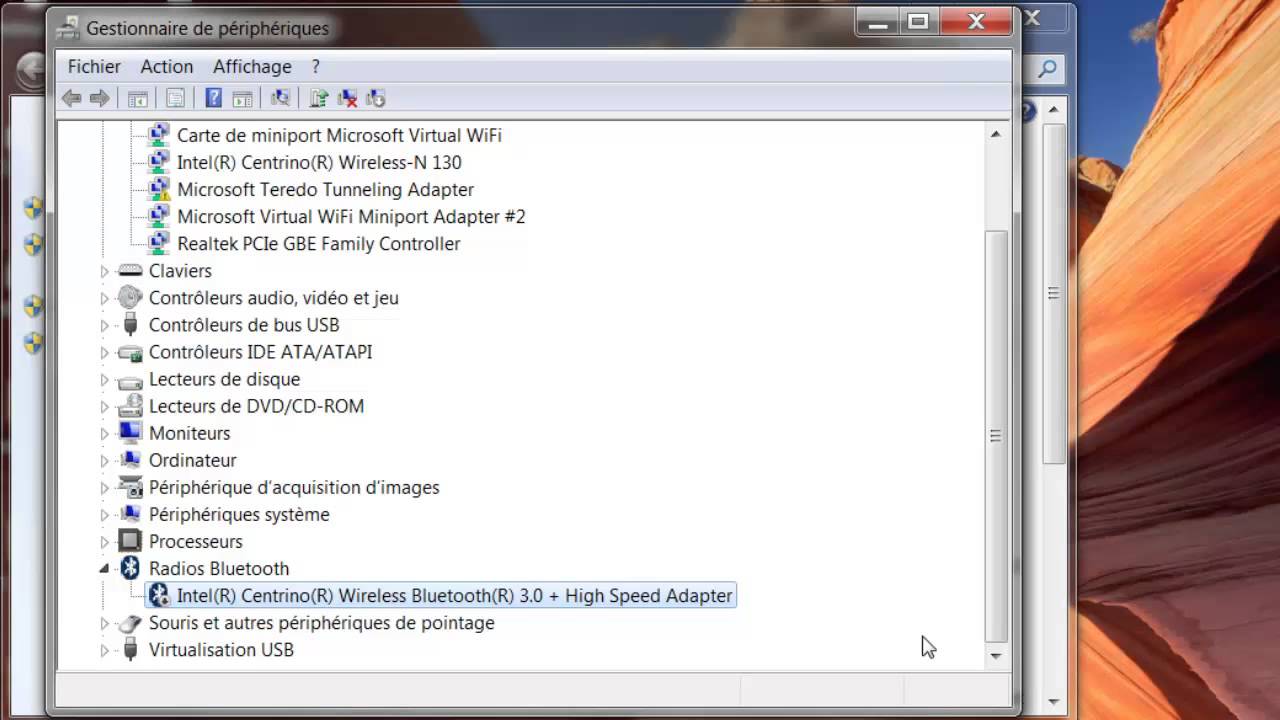1280x720 pixels.
Task: Select the "Ordinateur" label
Action: click(193, 460)
